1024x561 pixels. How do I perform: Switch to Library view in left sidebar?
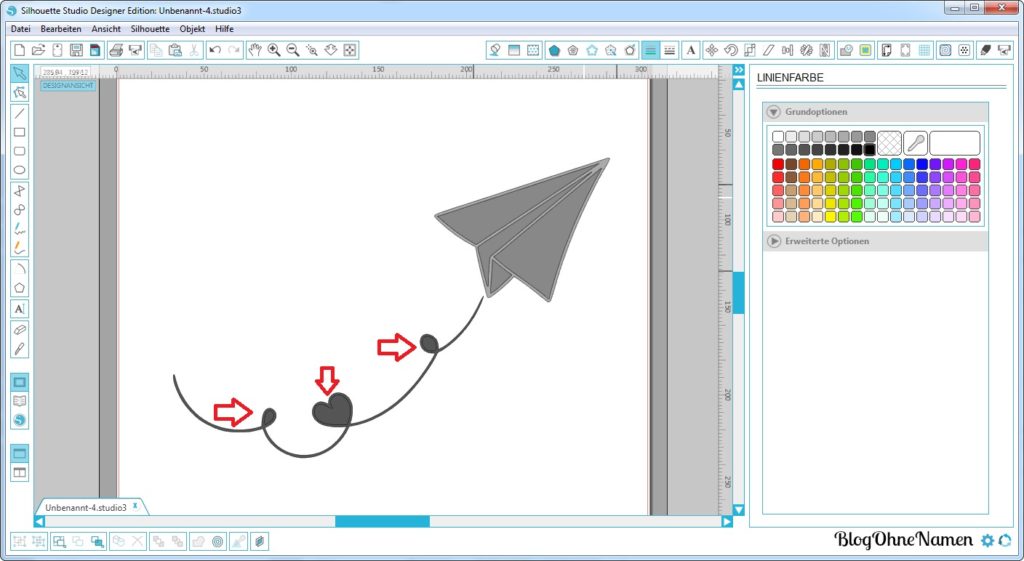point(19,401)
